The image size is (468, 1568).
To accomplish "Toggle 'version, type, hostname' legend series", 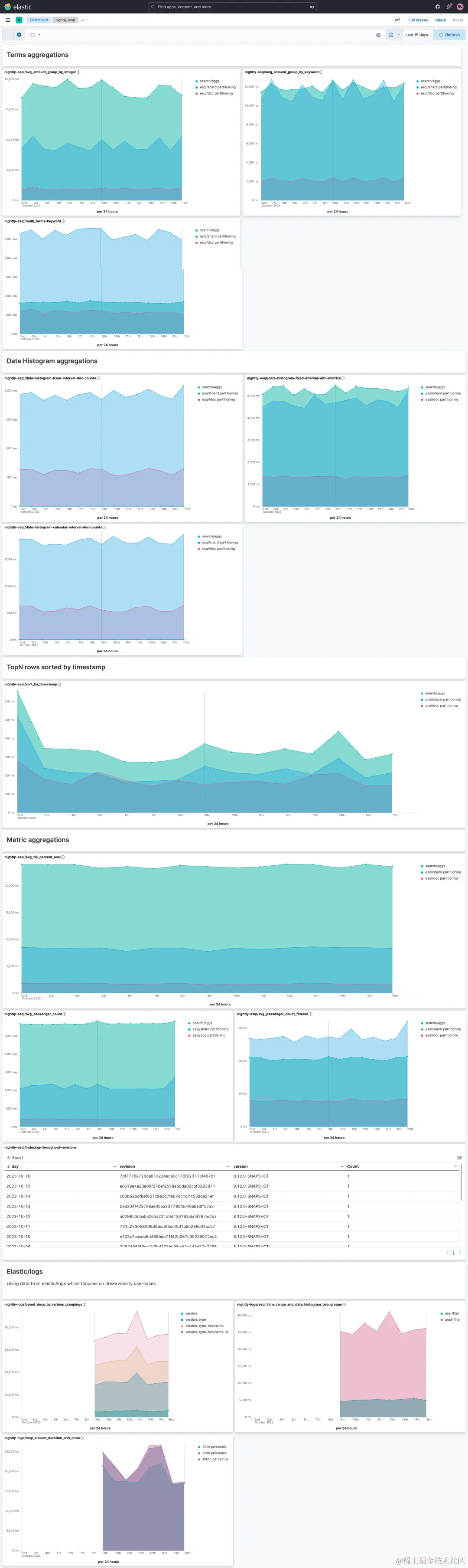I will click(x=204, y=1326).
